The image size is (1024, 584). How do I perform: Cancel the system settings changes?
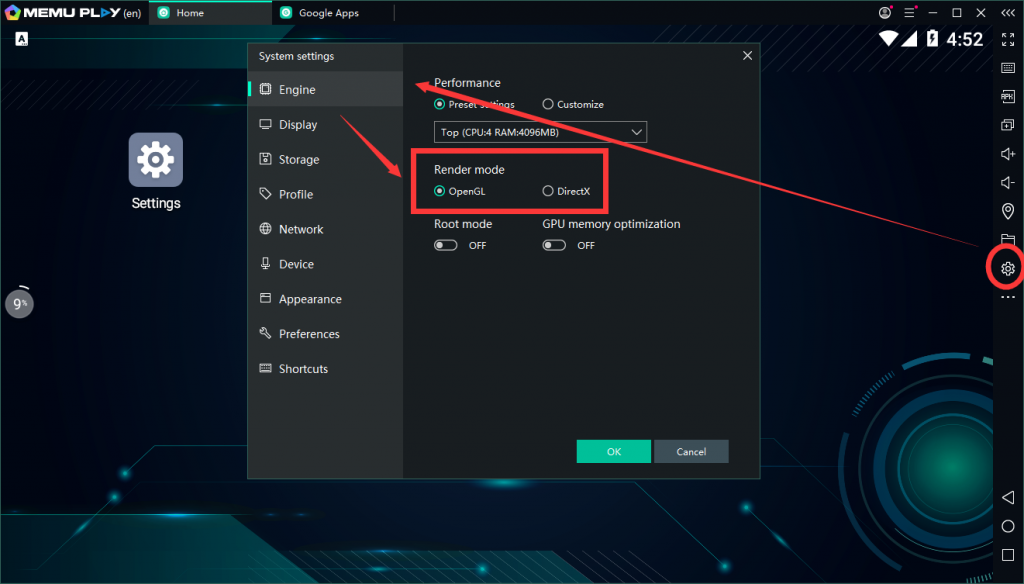pyautogui.click(x=691, y=451)
